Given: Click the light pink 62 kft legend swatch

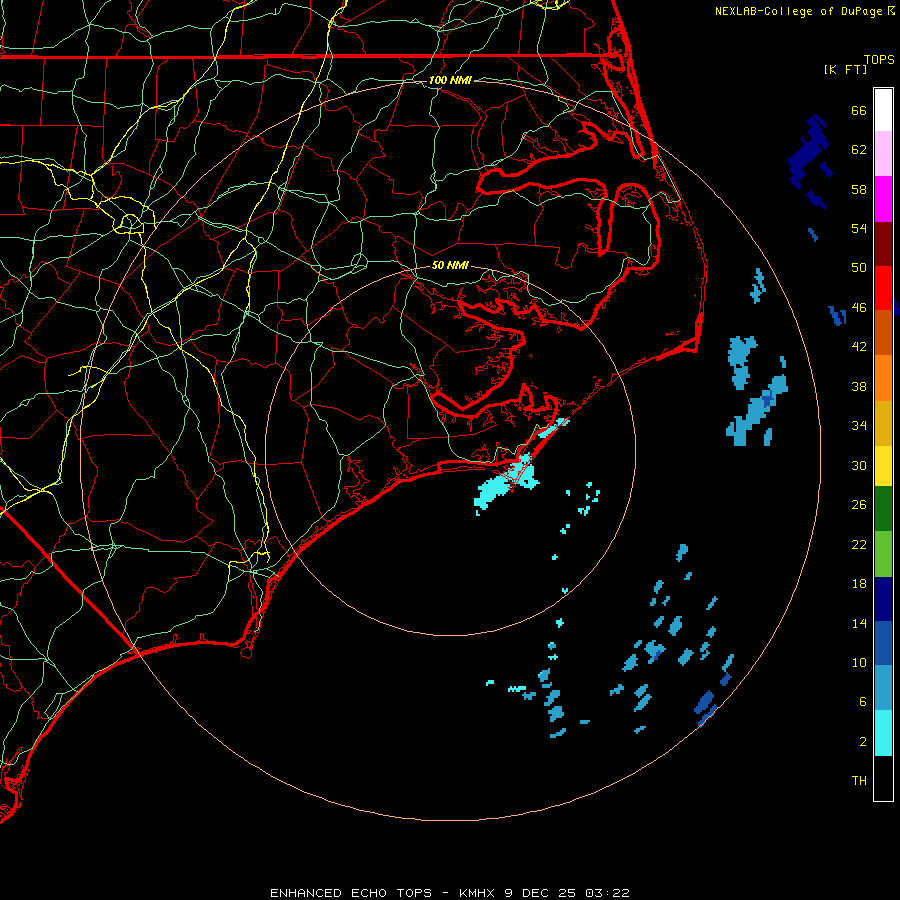Looking at the screenshot, I should (x=883, y=154).
